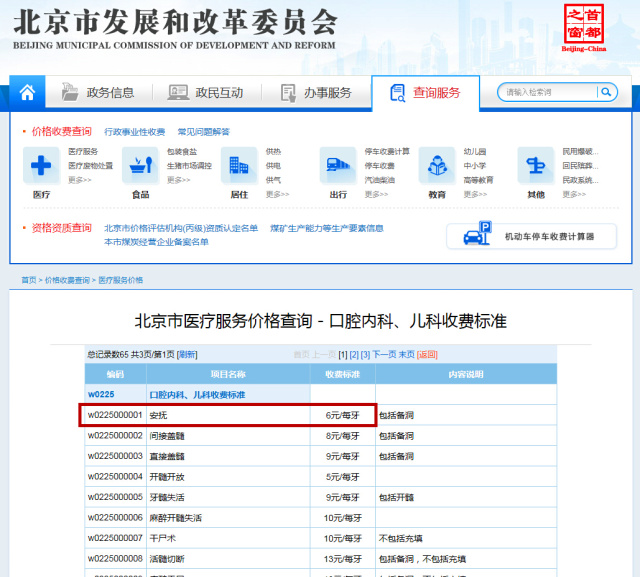
Task: Click the magnifier search button
Action: point(606,92)
